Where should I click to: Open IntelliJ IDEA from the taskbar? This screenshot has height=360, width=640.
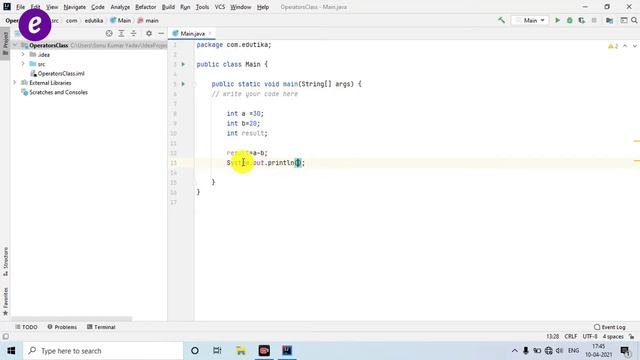(x=287, y=351)
